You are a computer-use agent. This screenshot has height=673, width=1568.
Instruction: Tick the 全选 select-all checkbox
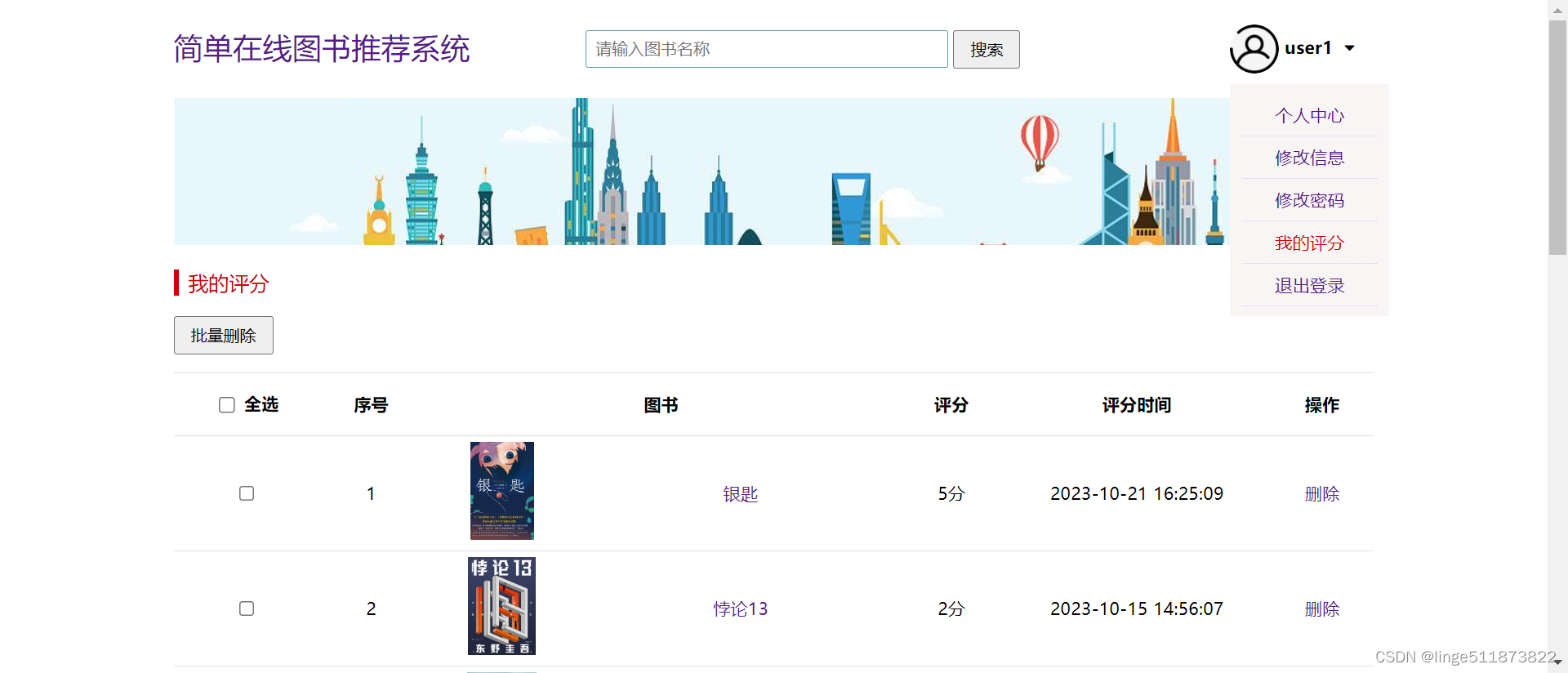click(x=227, y=405)
